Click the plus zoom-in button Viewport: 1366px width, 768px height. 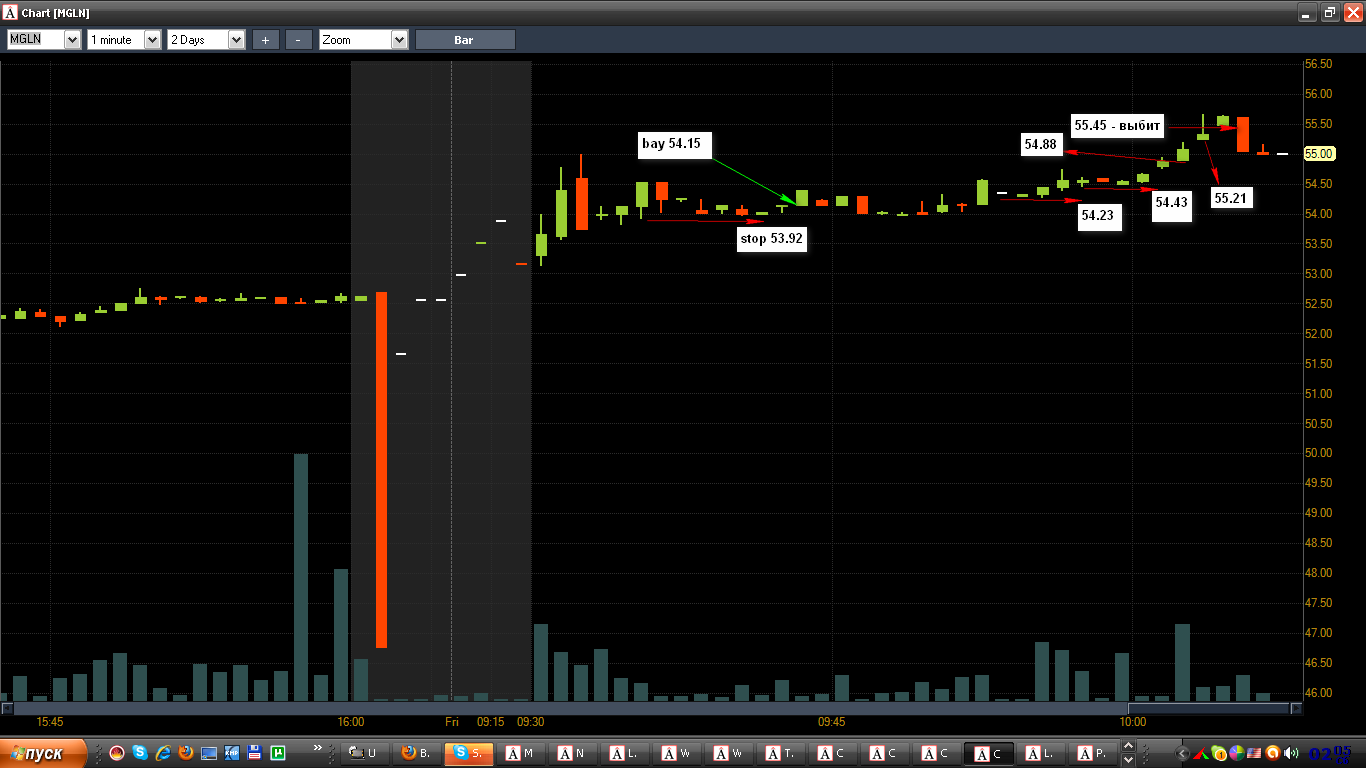pos(265,40)
